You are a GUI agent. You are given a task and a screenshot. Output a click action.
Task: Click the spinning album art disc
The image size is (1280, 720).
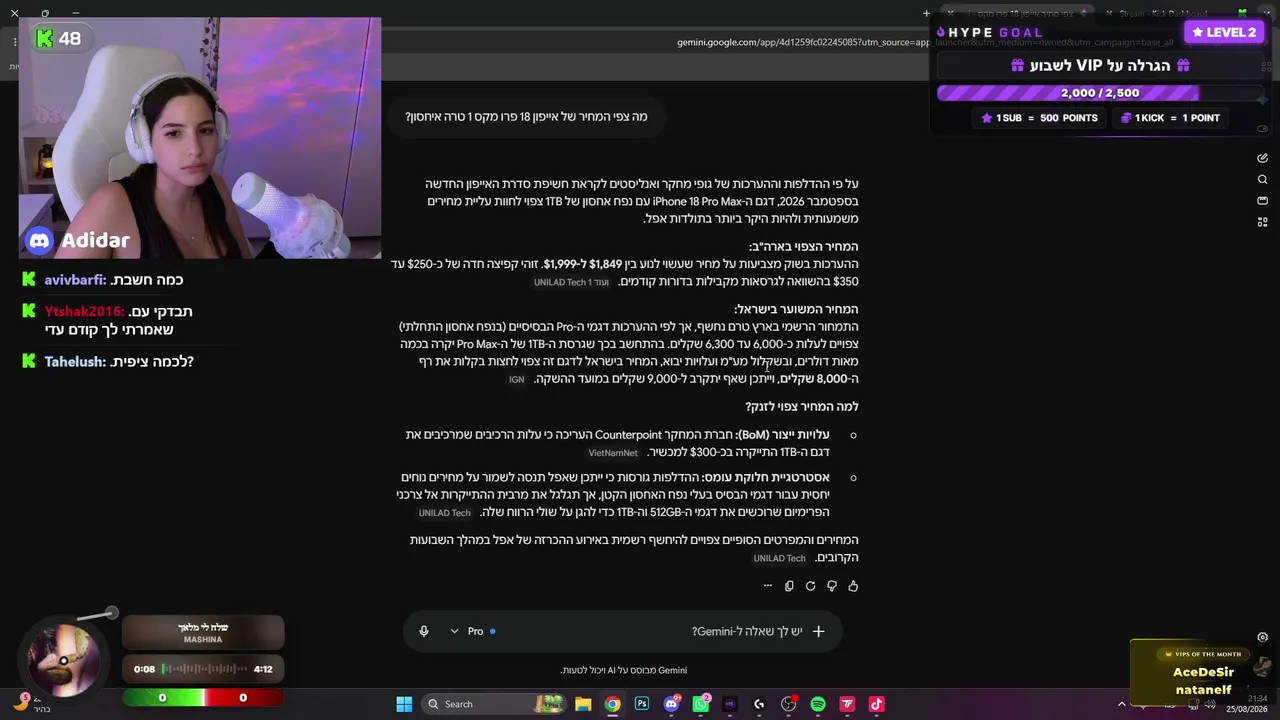tap(64, 659)
